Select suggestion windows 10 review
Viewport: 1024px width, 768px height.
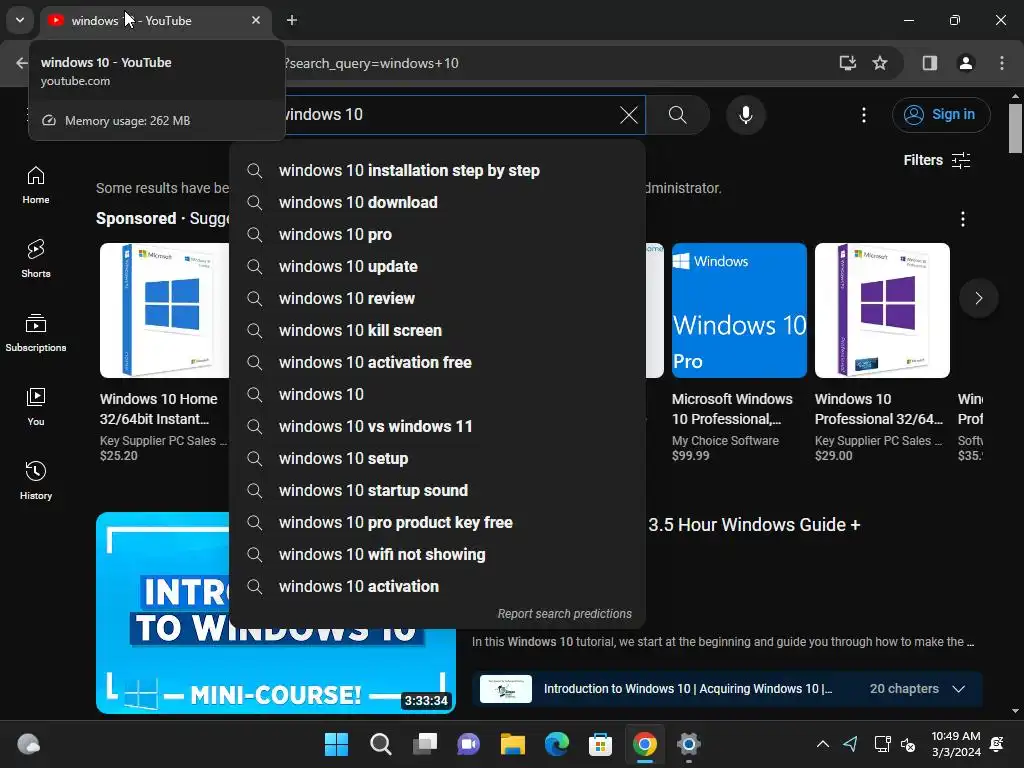438,298
